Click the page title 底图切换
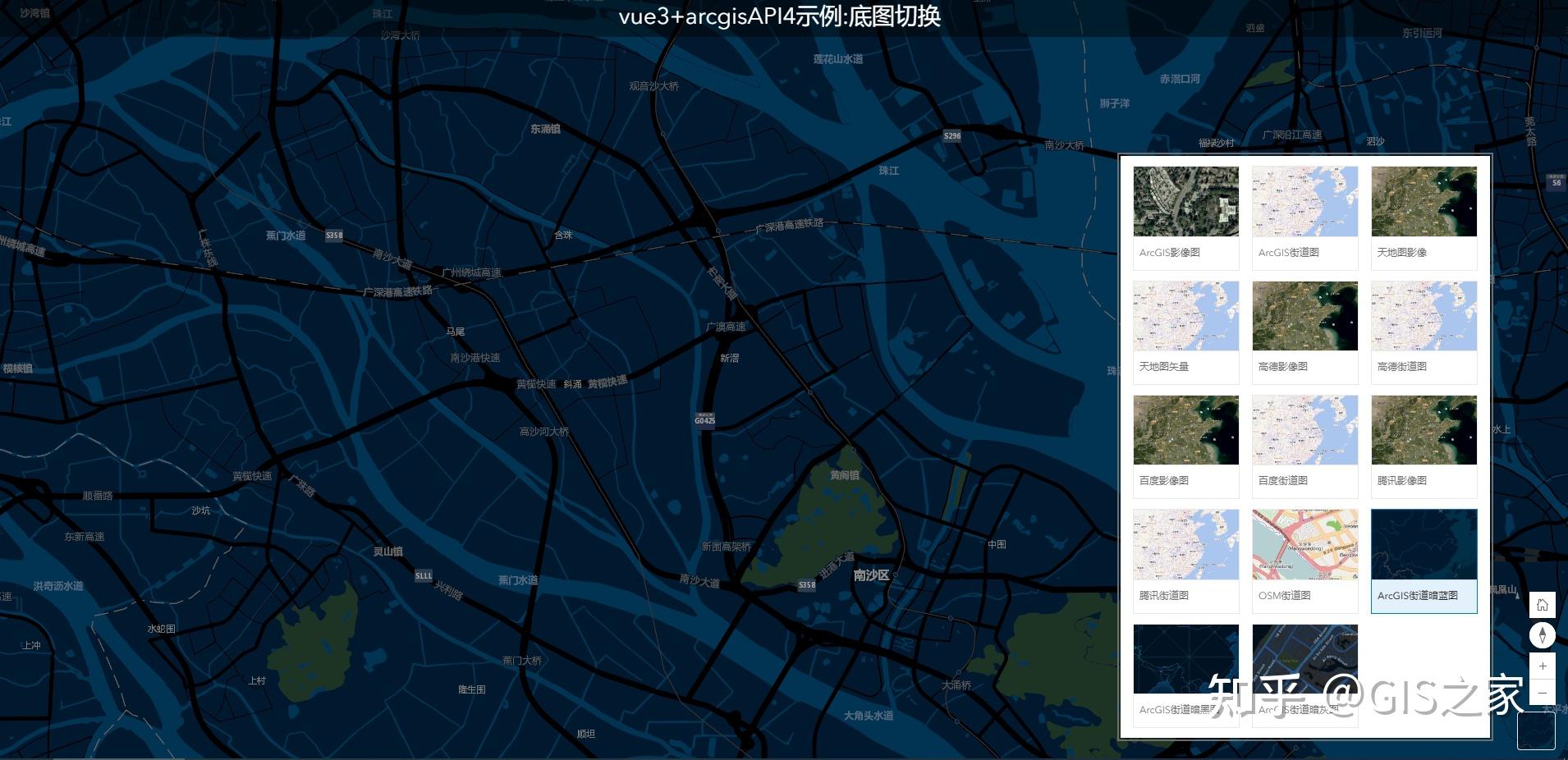1568x760 pixels. pos(895,16)
